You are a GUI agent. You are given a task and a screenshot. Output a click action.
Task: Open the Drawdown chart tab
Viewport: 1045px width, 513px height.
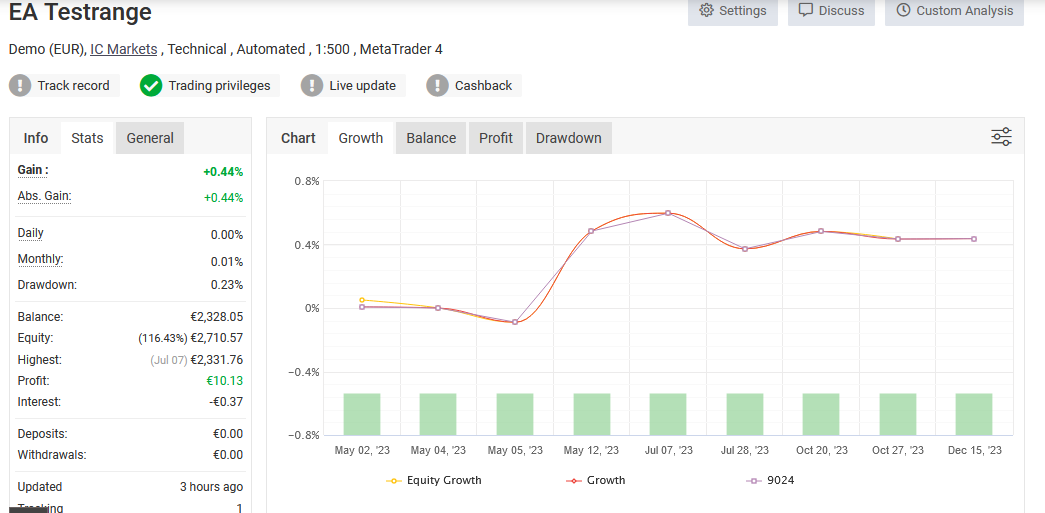pyautogui.click(x=568, y=138)
